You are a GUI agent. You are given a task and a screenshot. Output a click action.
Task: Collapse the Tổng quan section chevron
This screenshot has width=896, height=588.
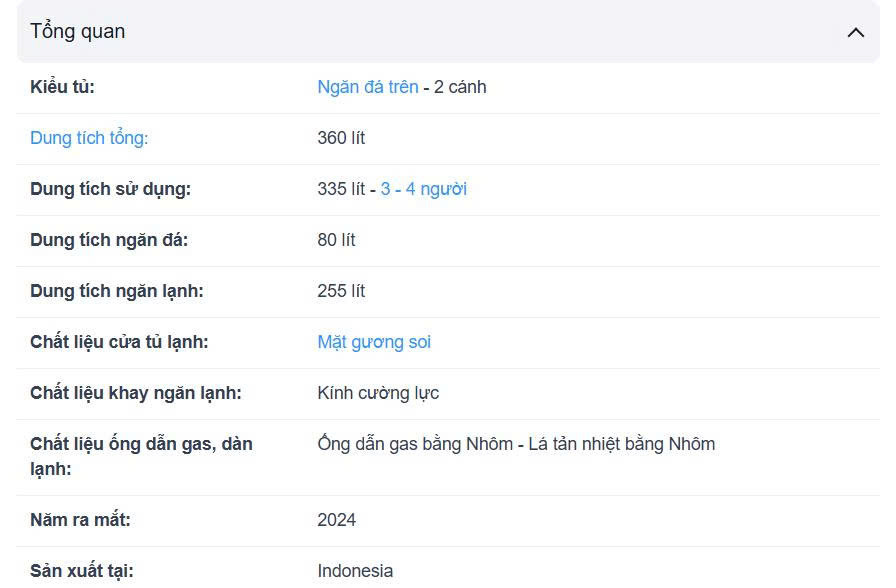point(855,32)
